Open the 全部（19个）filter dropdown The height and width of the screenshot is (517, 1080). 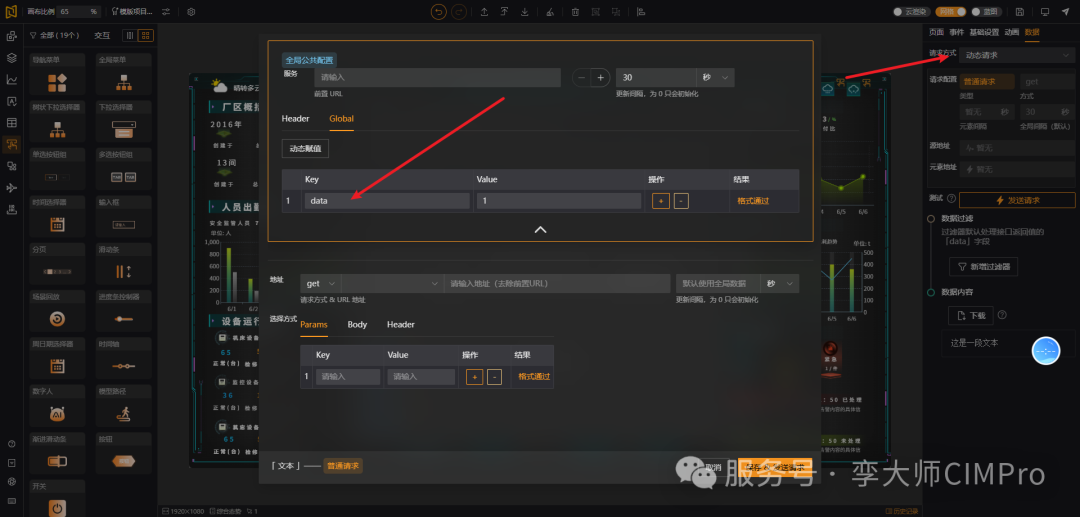point(55,35)
